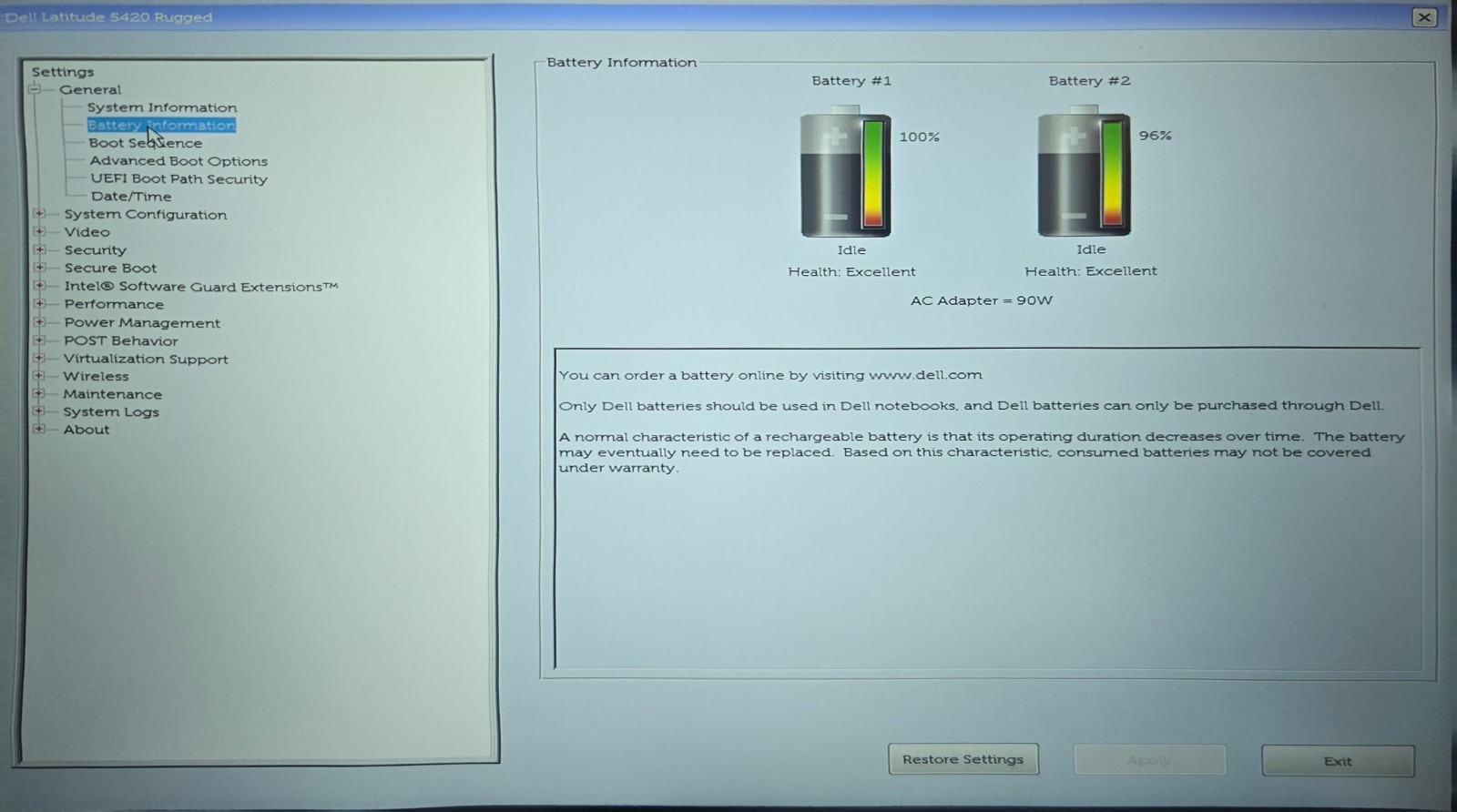Select System Configuration label

coord(146,214)
